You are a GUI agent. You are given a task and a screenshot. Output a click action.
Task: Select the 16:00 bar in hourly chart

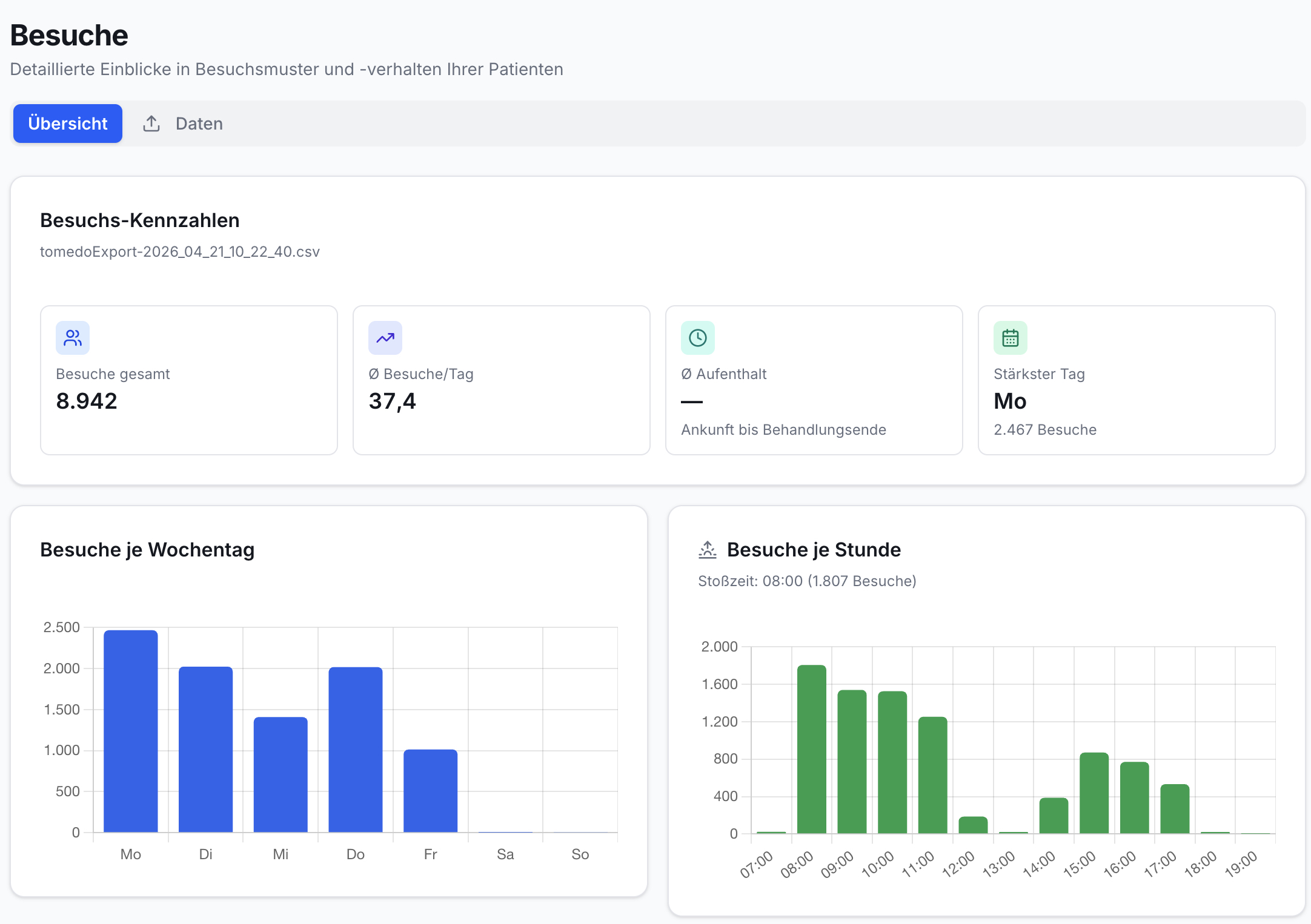click(x=1135, y=797)
